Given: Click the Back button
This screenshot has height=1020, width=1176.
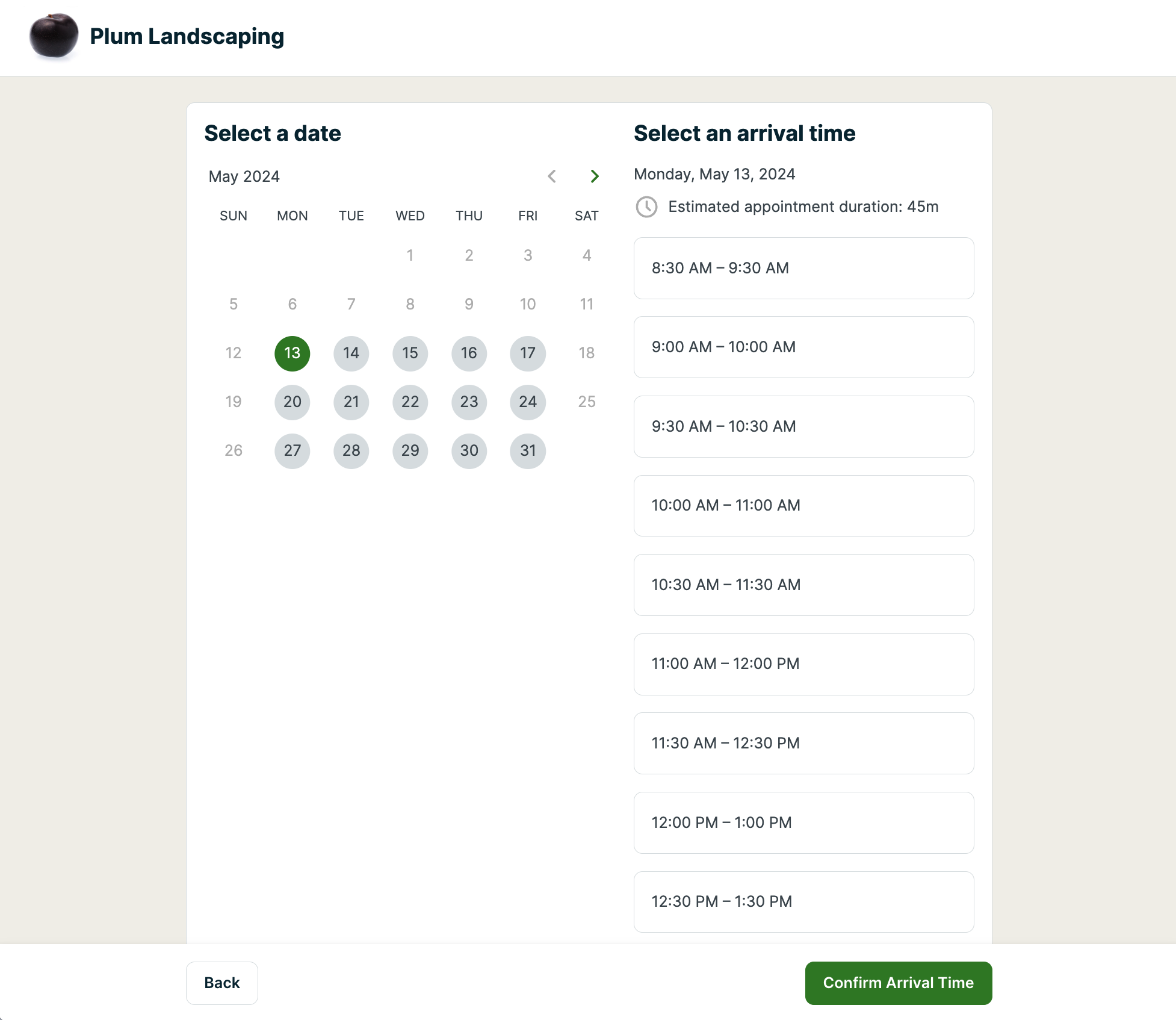Looking at the screenshot, I should coord(221,983).
